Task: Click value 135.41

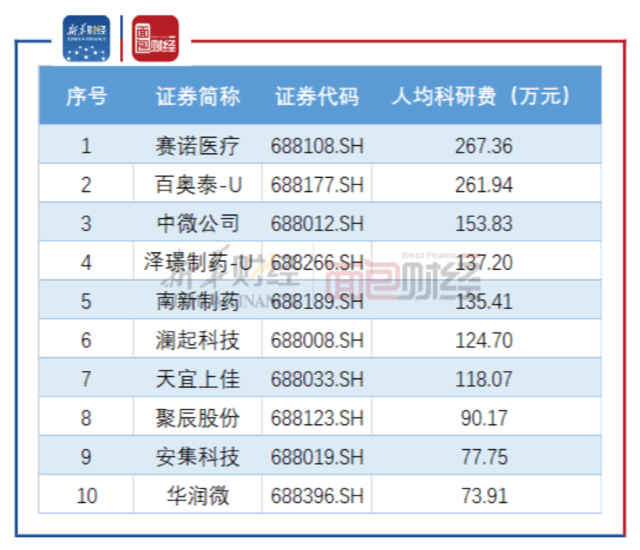Action: [484, 302]
